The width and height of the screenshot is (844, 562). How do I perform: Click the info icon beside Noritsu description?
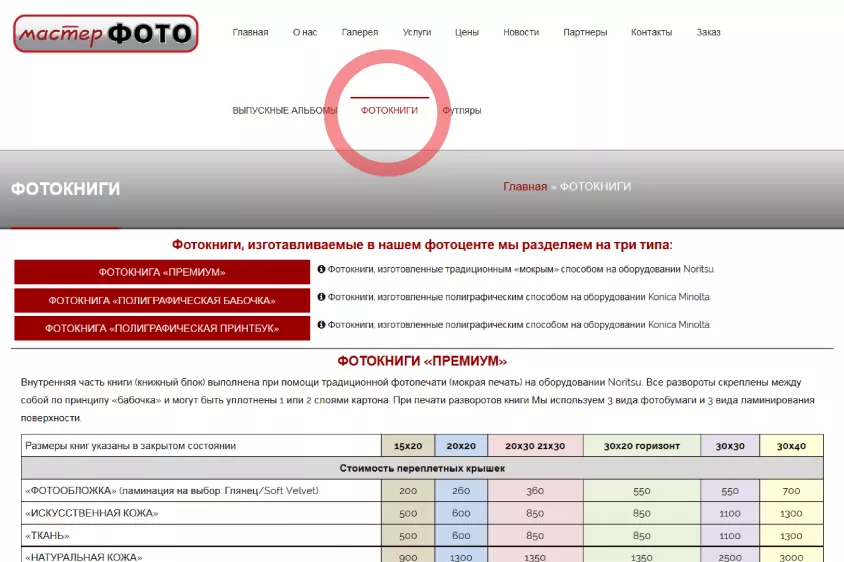click(321, 269)
